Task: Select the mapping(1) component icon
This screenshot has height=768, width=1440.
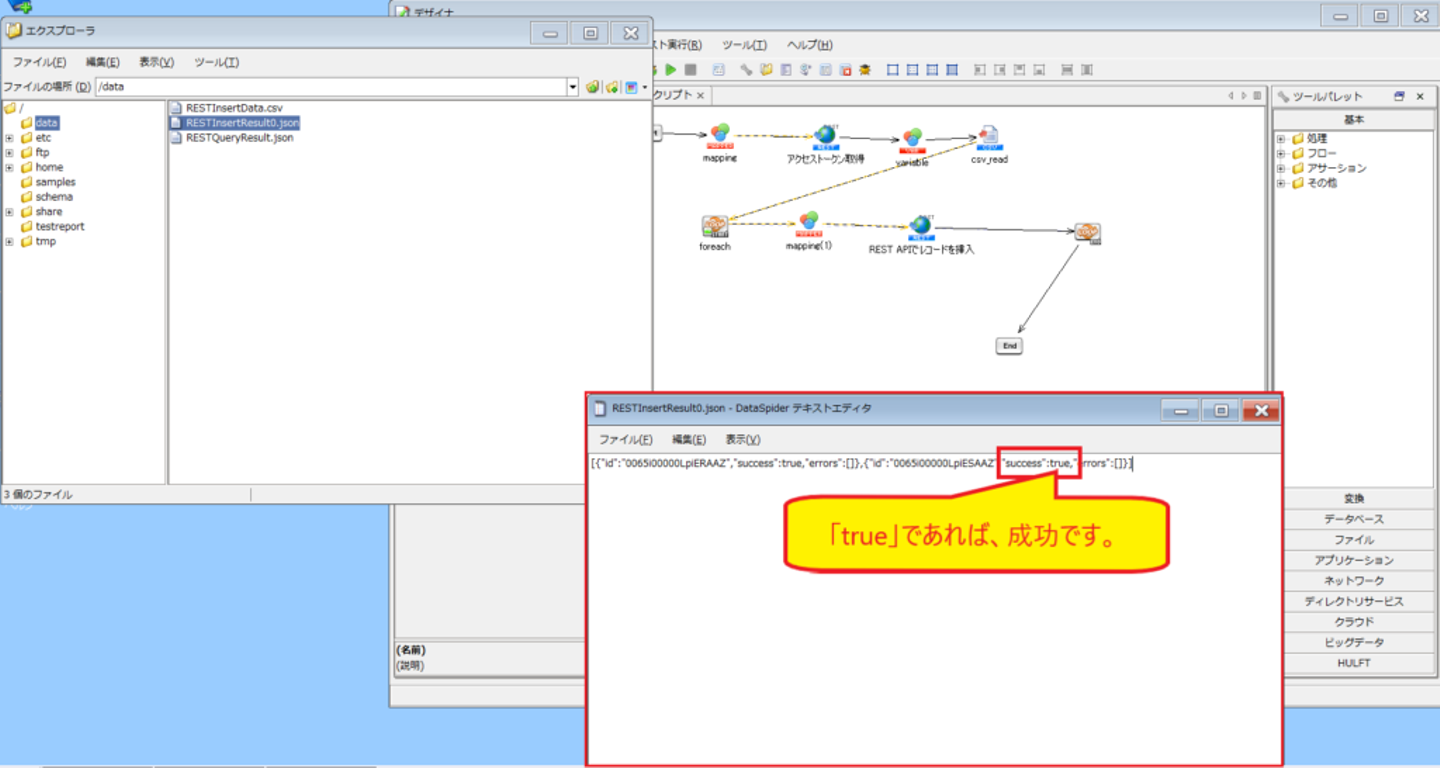Action: point(808,224)
